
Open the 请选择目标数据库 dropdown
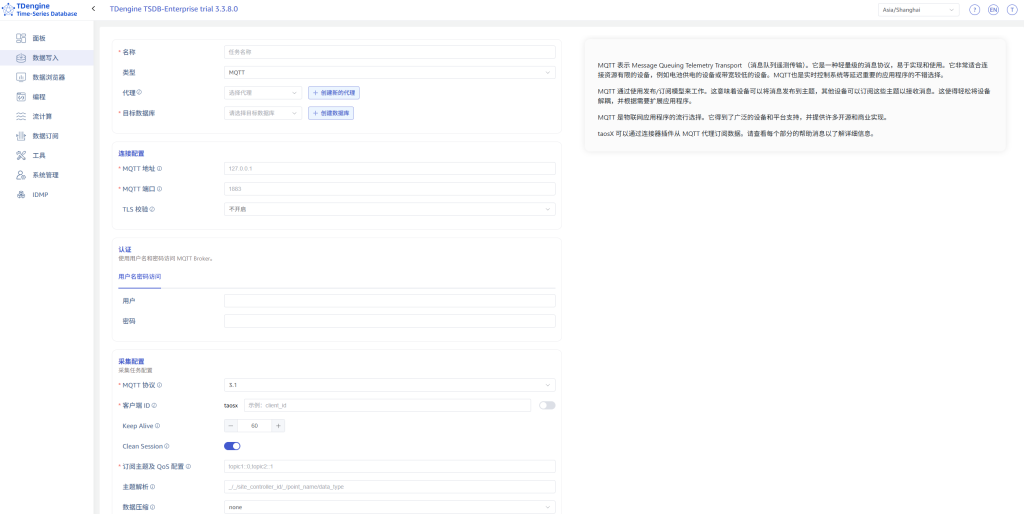[263, 113]
